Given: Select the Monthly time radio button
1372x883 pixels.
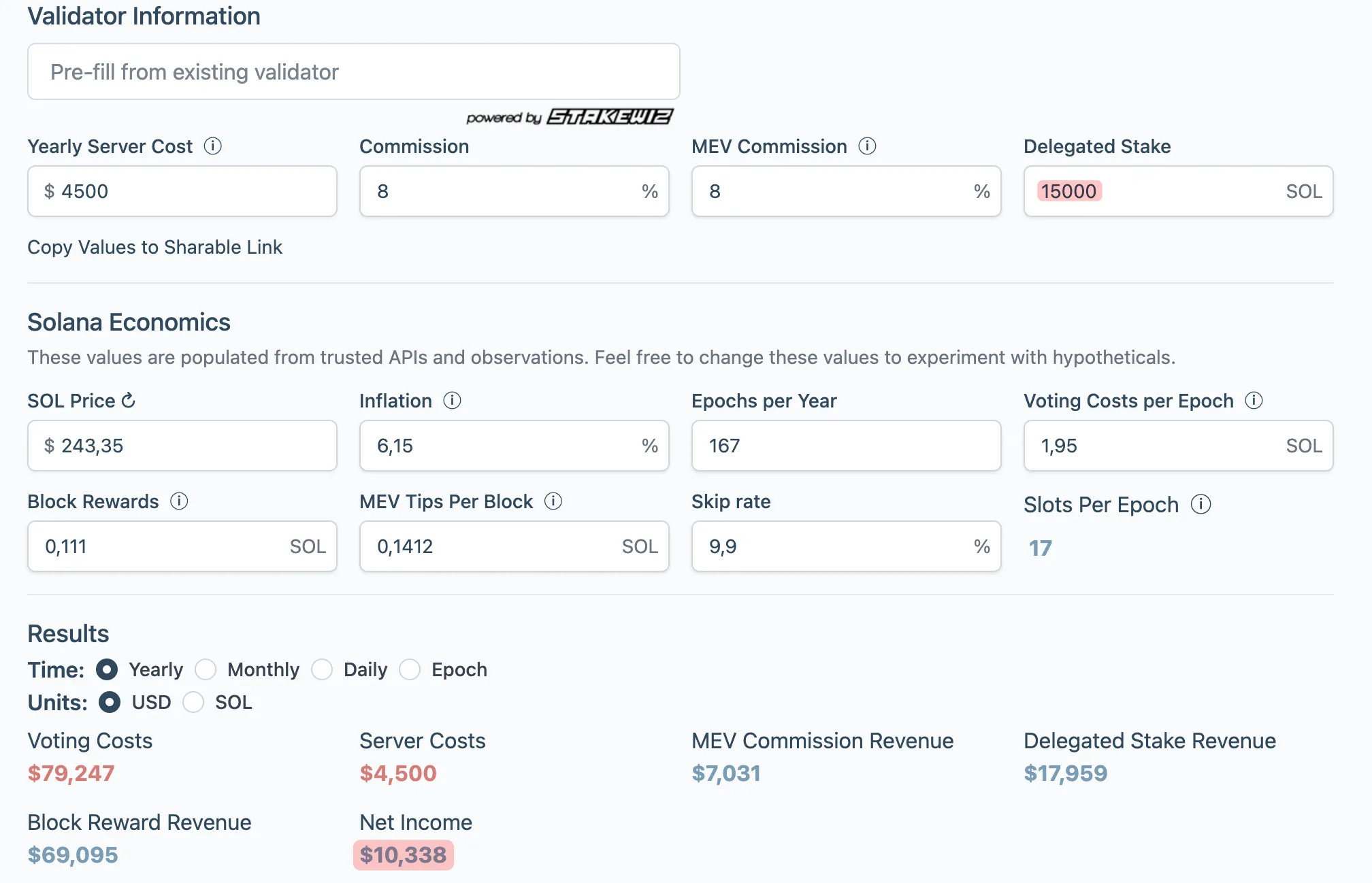Looking at the screenshot, I should pos(206,670).
